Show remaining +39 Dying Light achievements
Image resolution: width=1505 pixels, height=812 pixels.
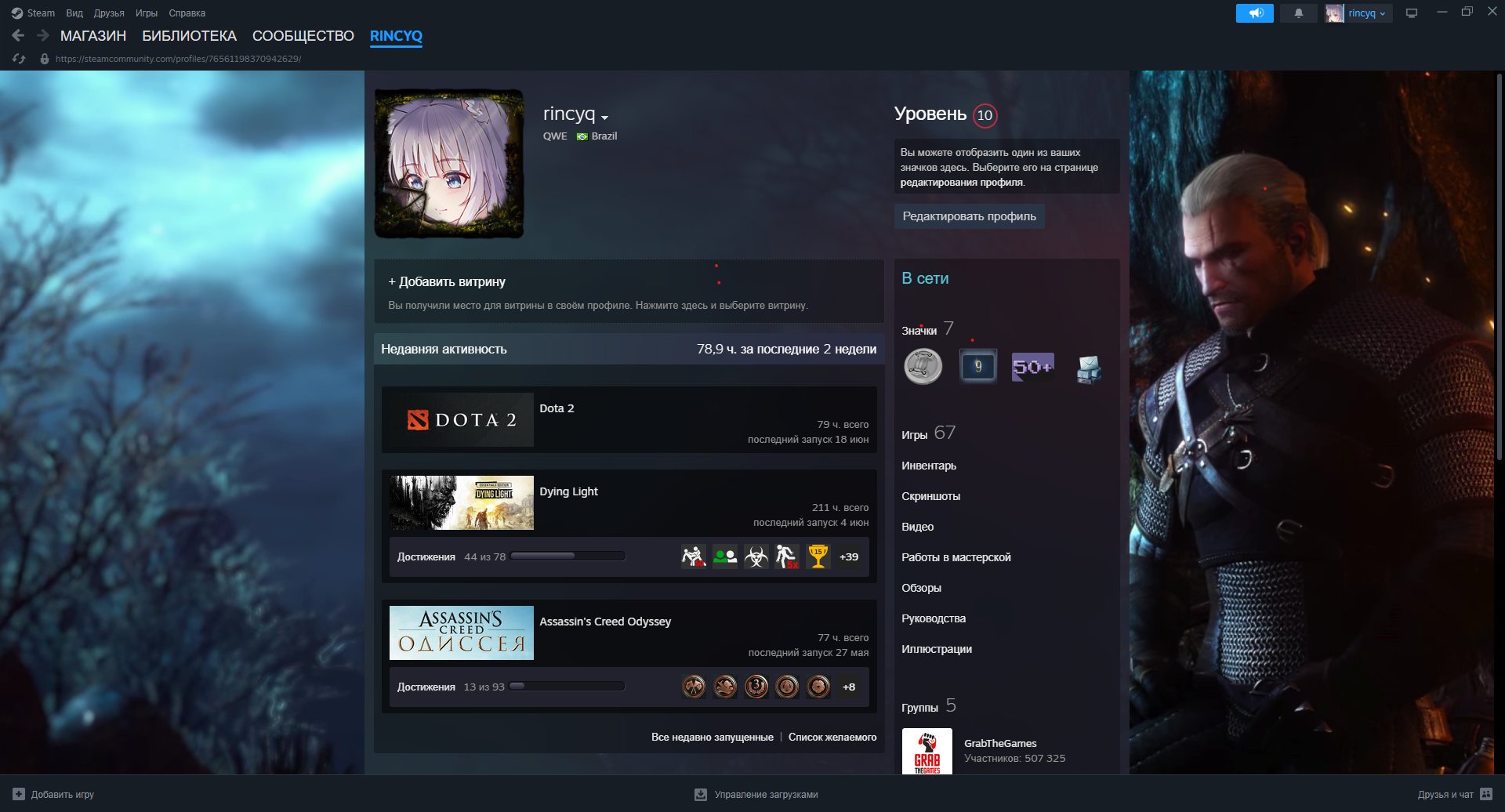[849, 556]
